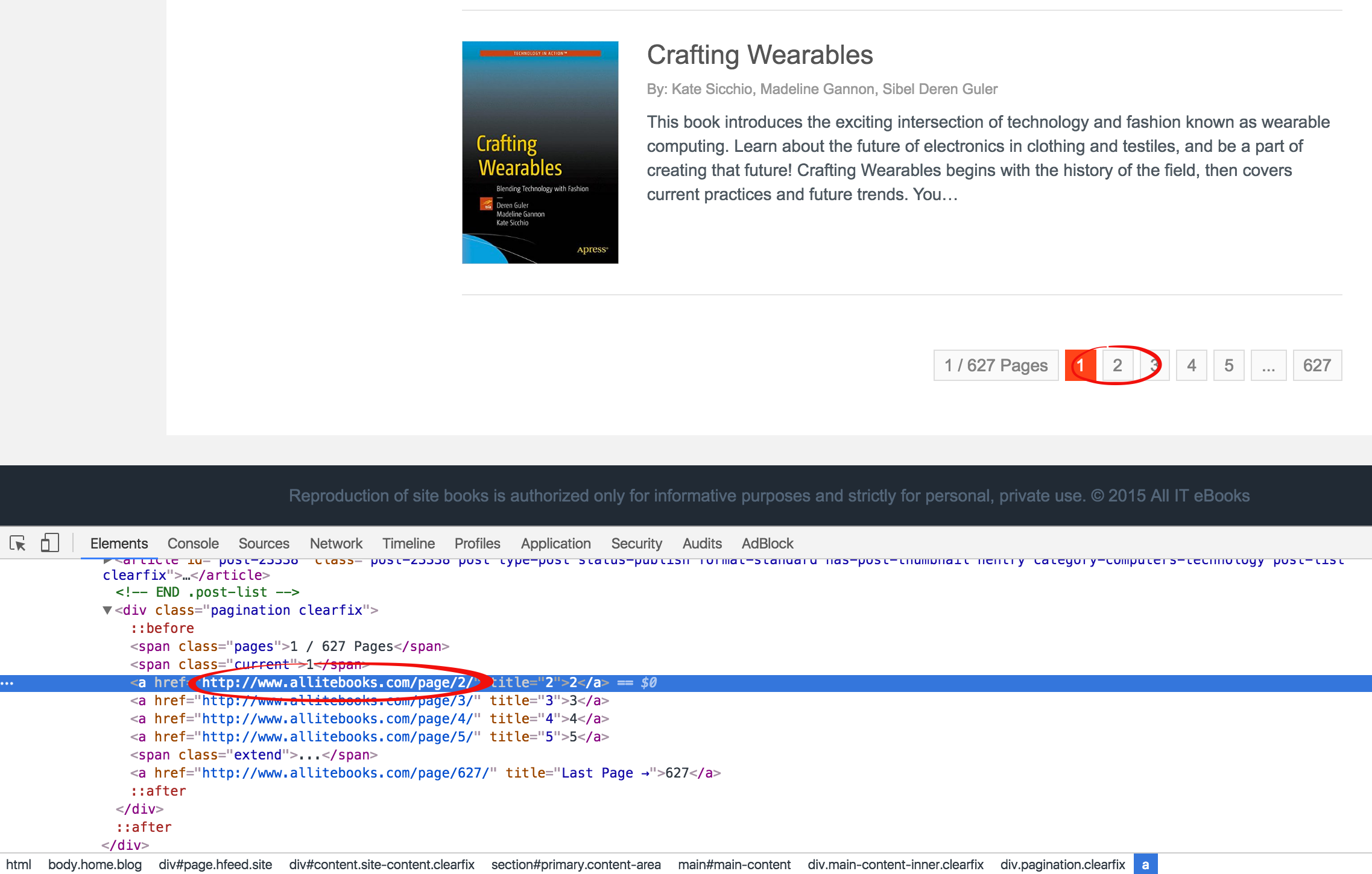Viewport: 1372px width, 874px height.
Task: Open the Security tab
Action: point(636,543)
